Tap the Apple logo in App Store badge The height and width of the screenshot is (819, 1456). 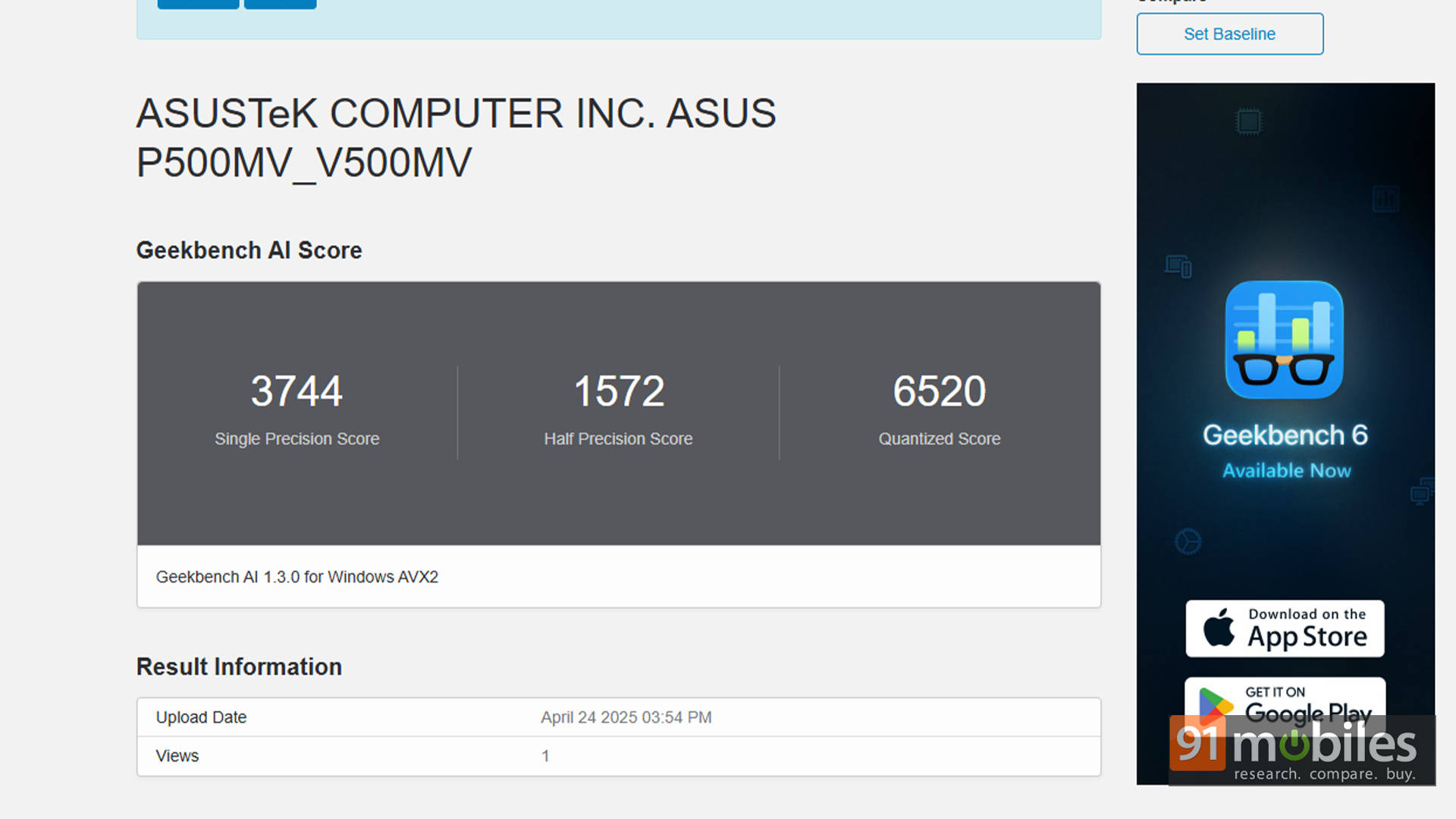[x=1219, y=628]
